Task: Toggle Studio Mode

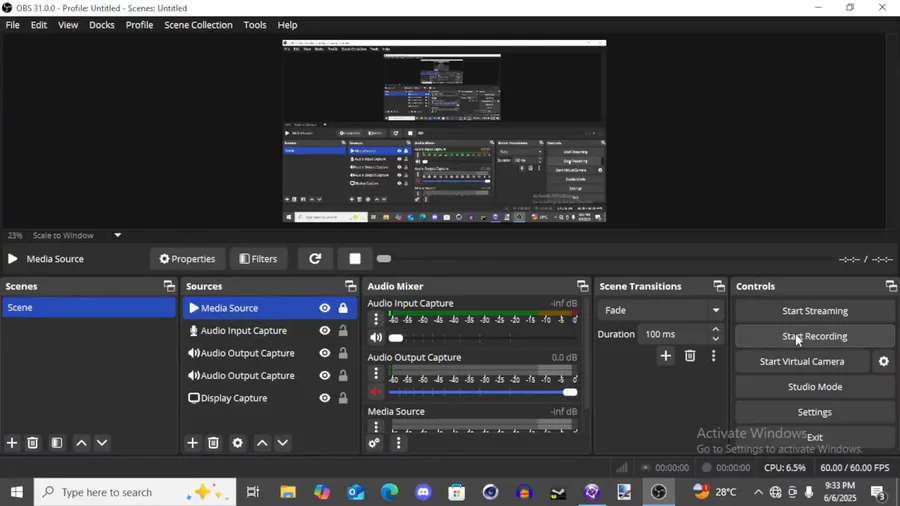Action: pos(814,387)
